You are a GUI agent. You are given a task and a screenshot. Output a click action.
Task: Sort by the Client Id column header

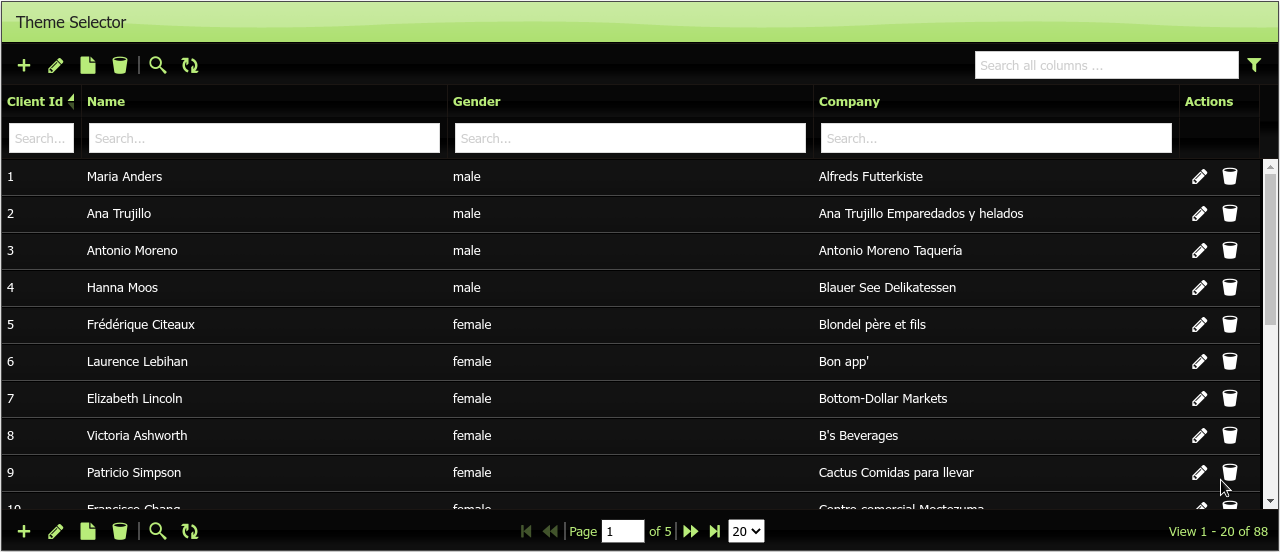click(x=36, y=102)
